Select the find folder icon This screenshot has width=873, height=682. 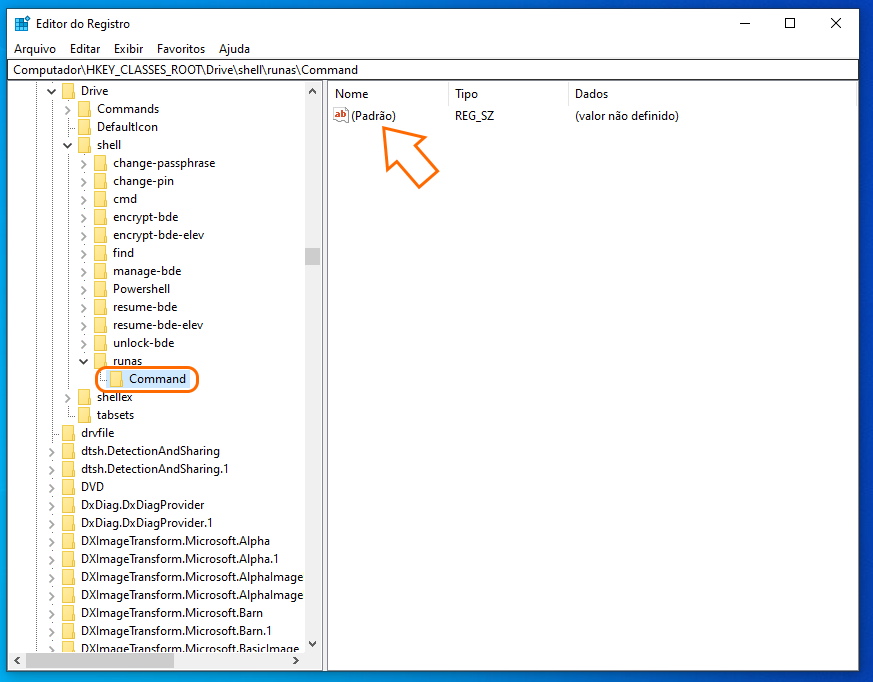tap(100, 253)
